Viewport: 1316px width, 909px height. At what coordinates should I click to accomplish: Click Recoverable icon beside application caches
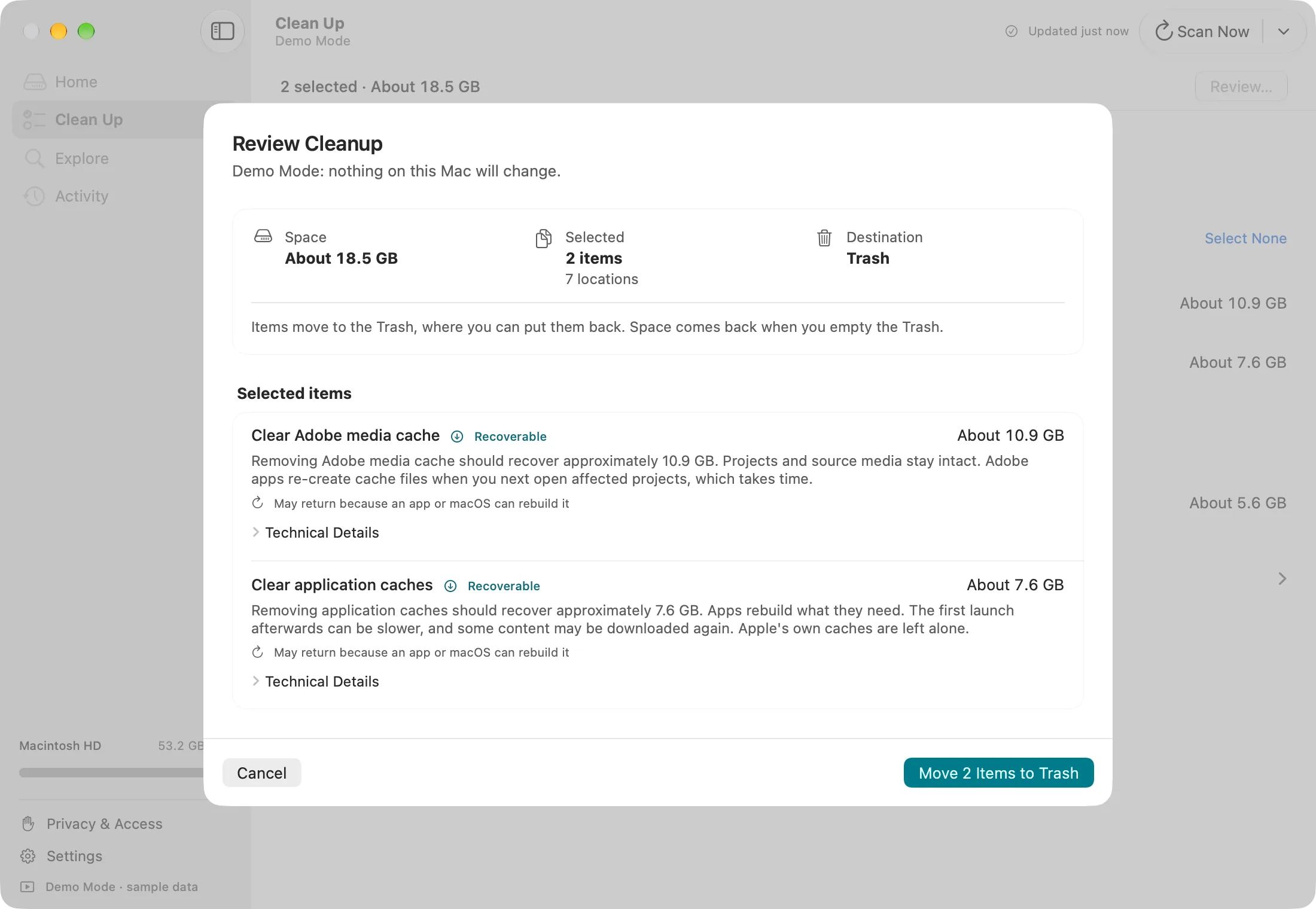(x=450, y=586)
